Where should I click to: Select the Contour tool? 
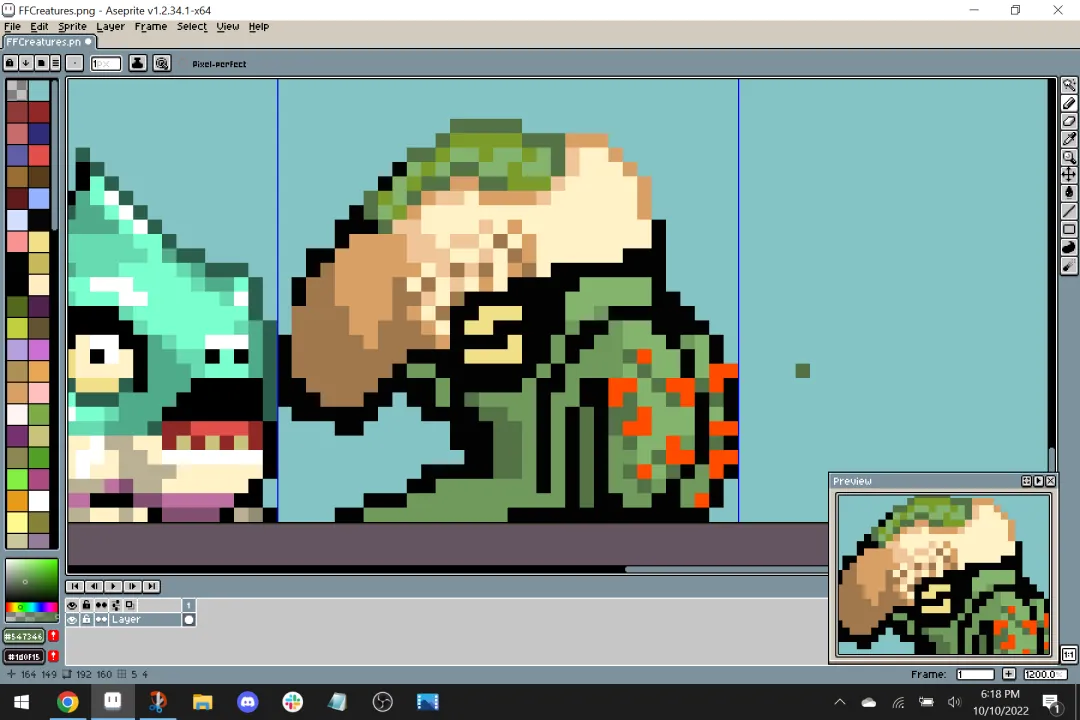tap(1069, 247)
